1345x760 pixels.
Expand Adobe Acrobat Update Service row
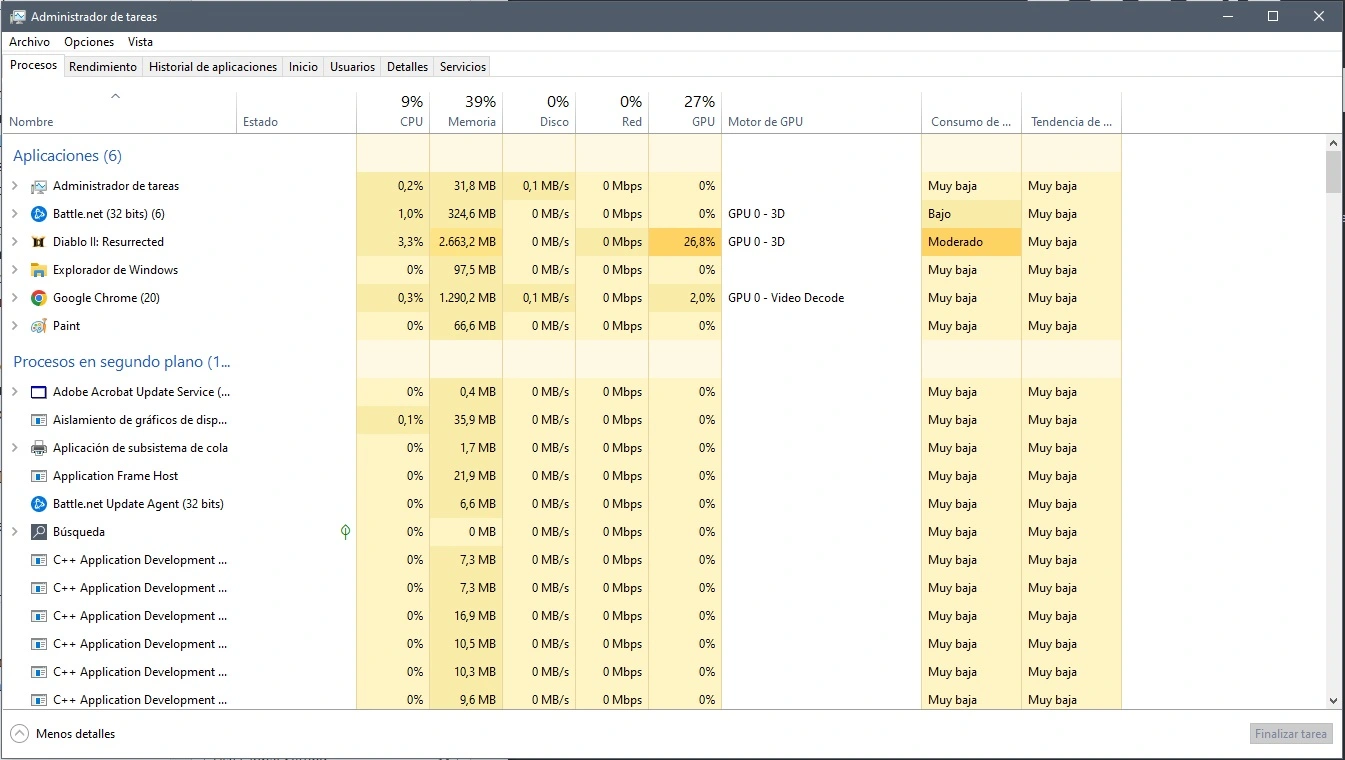click(x=14, y=392)
